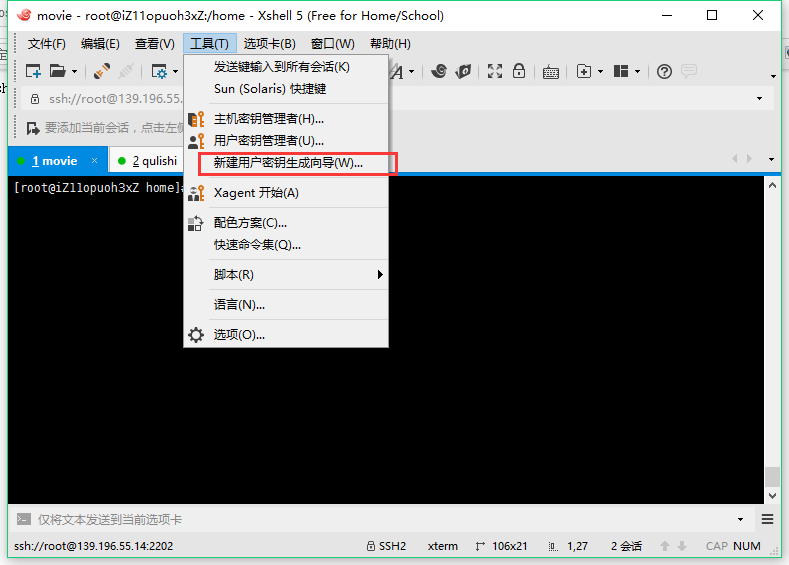
Task: Toggle full screen mode icon
Action: click(x=495, y=71)
